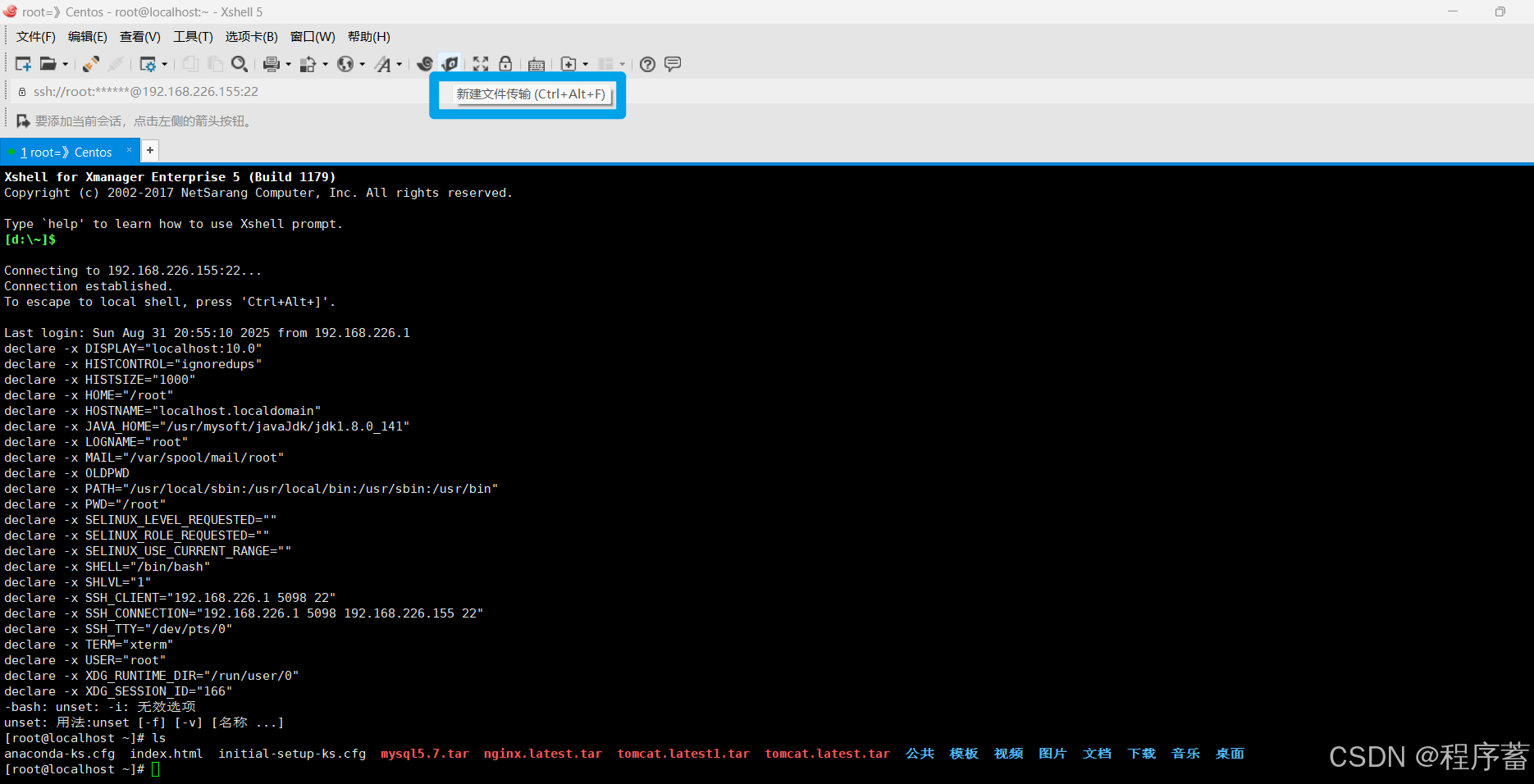Click the session properties gear icon
1534x784 pixels.
[x=149, y=63]
